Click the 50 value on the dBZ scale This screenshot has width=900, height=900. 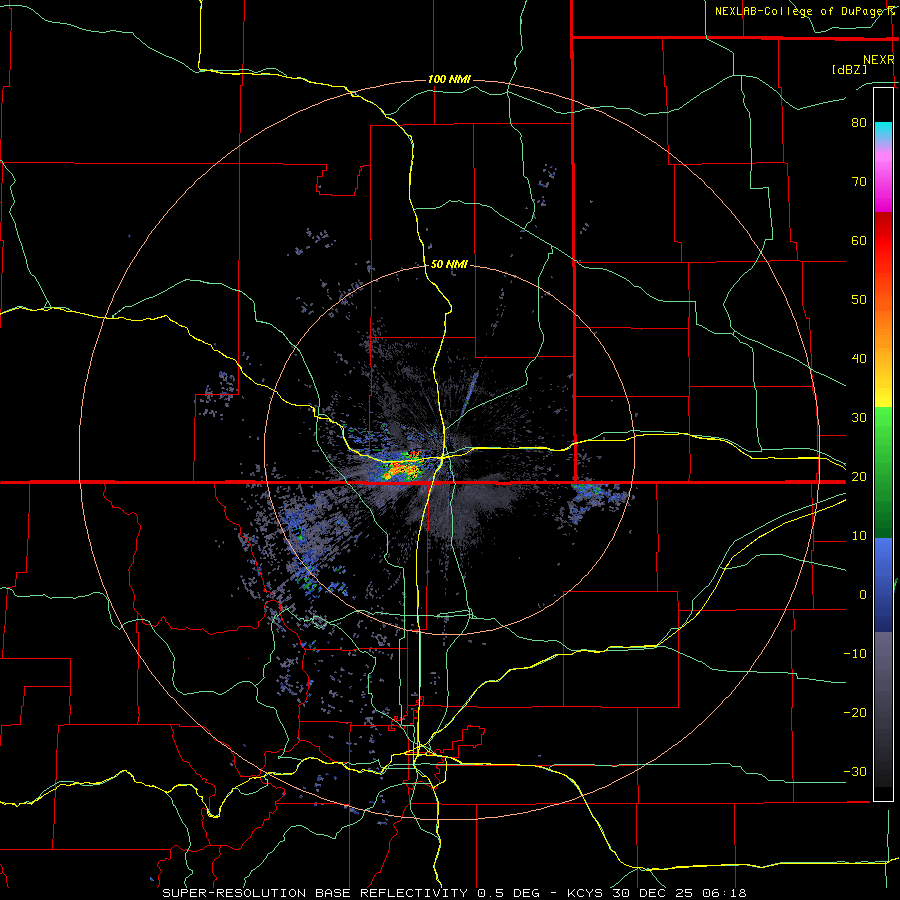pyautogui.click(x=859, y=300)
